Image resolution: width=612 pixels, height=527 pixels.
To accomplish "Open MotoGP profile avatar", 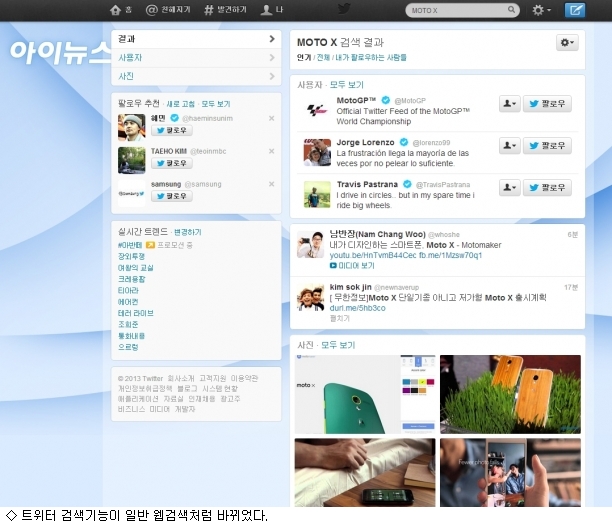I will point(317,110).
